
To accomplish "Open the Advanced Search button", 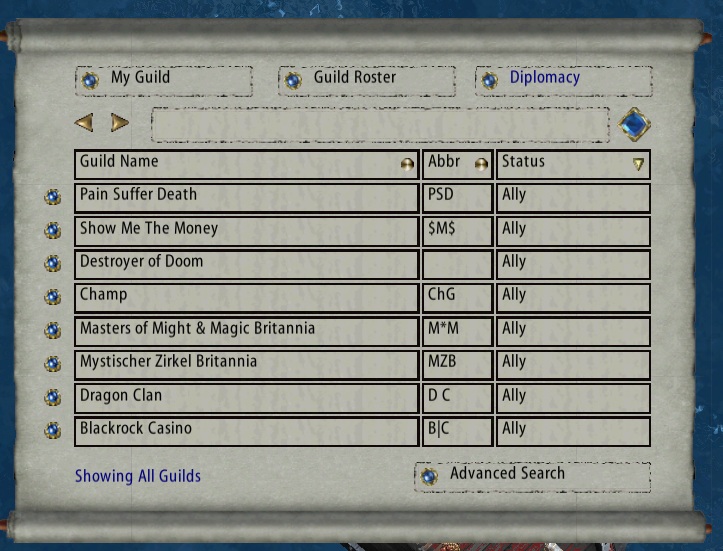I will [533, 477].
